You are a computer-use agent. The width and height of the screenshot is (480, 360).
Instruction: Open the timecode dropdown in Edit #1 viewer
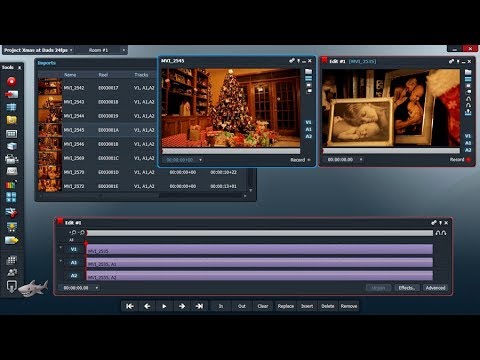tap(361, 160)
